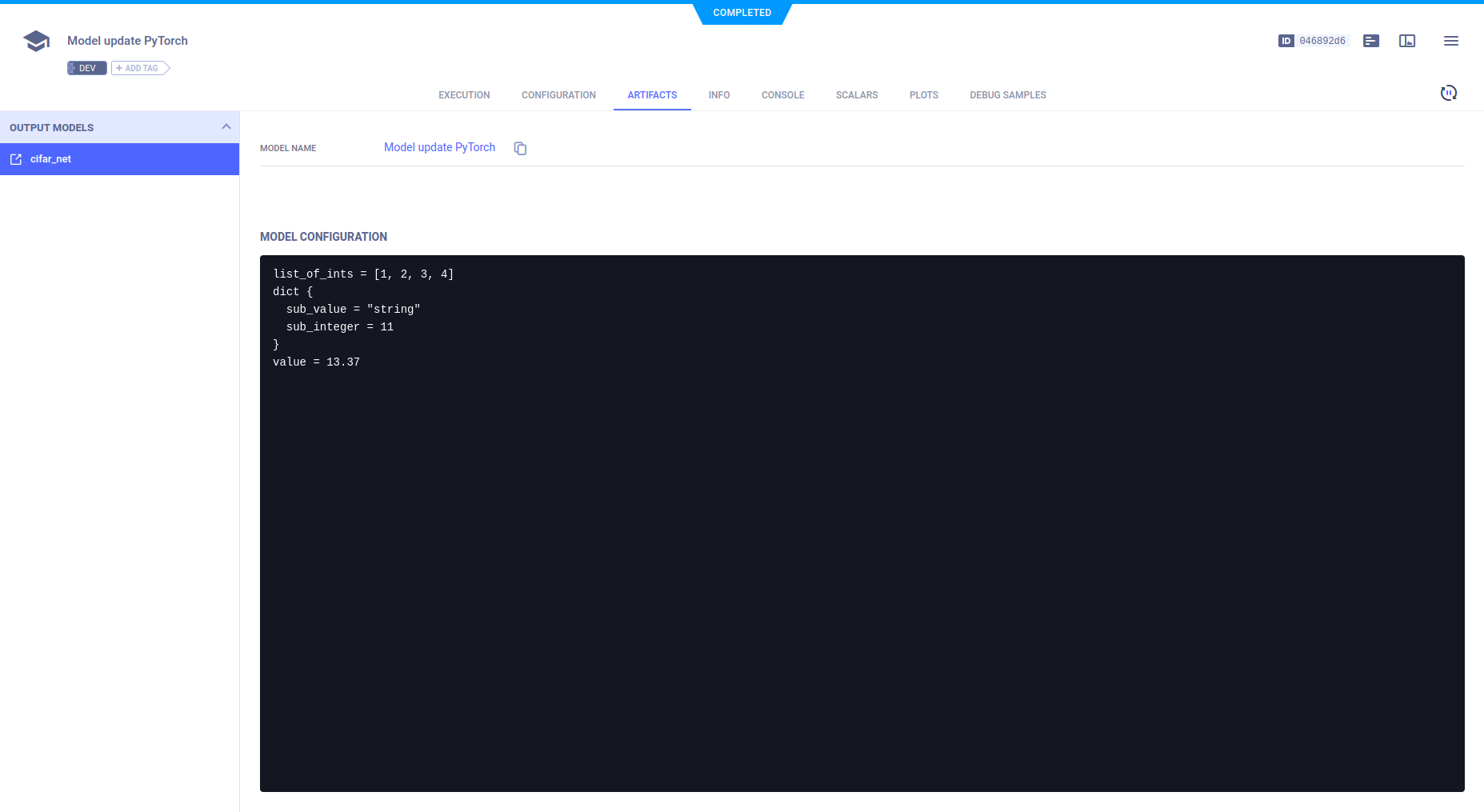Screen dimensions: 1484x812
Task: Click the copy task ID icon
Action: click(x=1286, y=41)
